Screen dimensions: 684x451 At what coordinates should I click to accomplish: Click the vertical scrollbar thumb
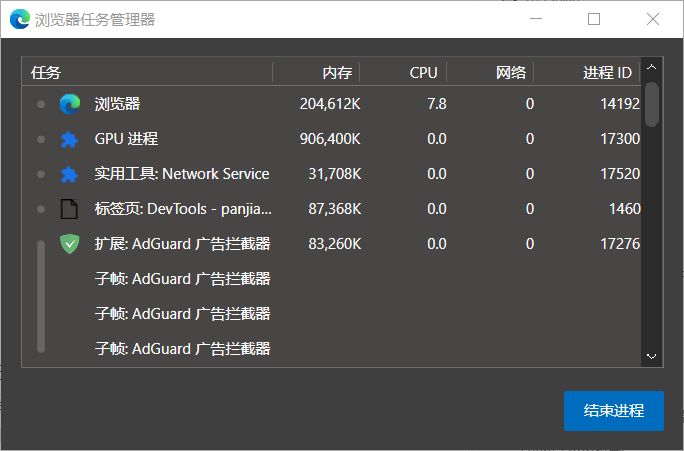click(x=652, y=104)
